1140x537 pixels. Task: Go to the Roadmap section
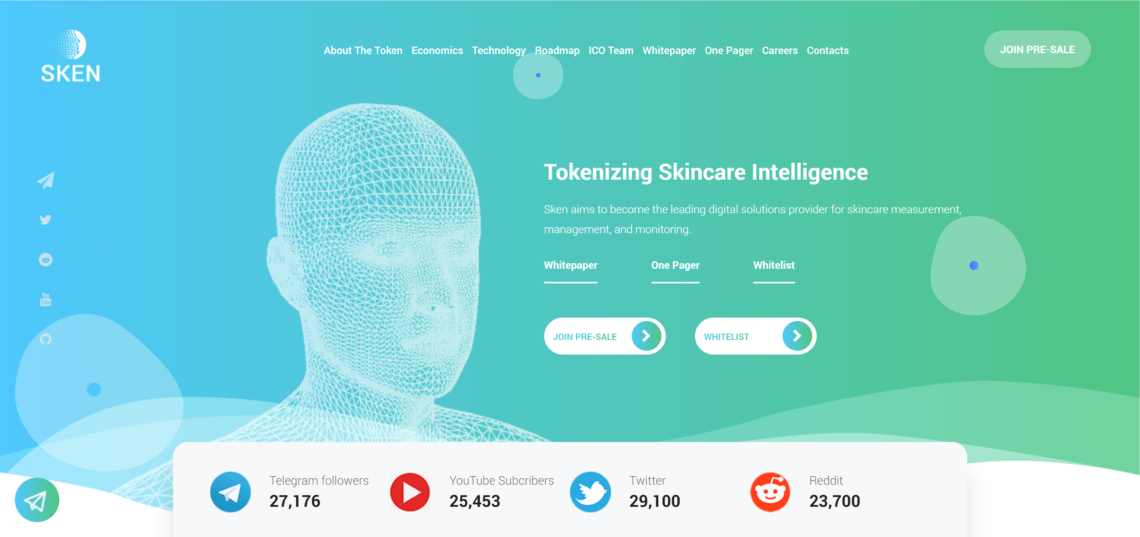tap(557, 51)
